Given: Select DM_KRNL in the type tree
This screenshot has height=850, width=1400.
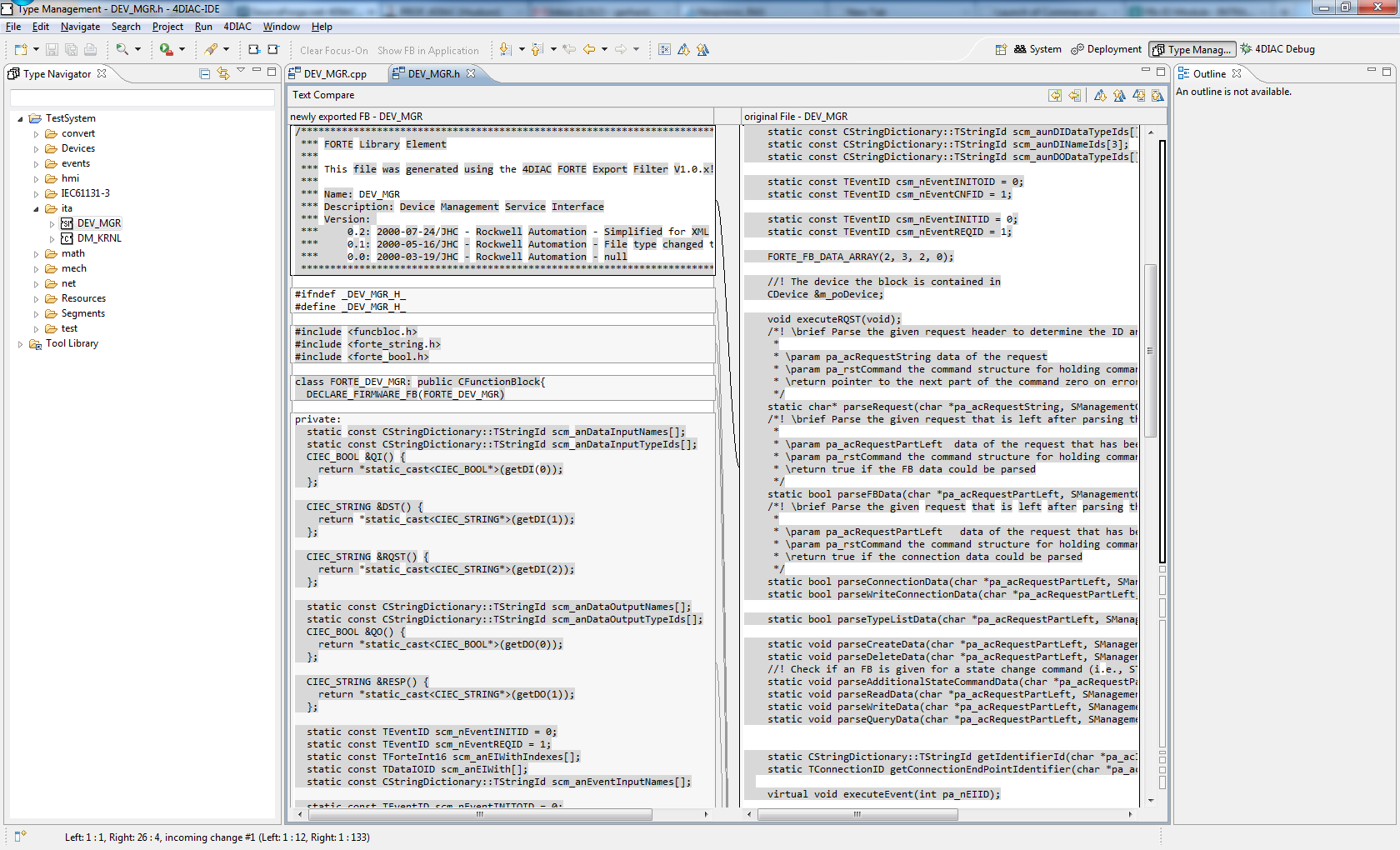Looking at the screenshot, I should click(98, 238).
